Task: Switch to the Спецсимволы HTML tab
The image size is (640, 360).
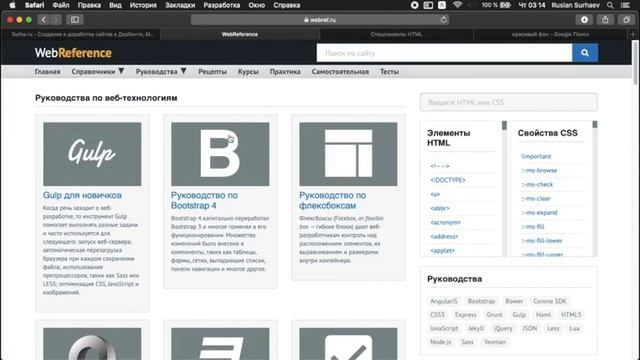Action: pyautogui.click(x=396, y=34)
